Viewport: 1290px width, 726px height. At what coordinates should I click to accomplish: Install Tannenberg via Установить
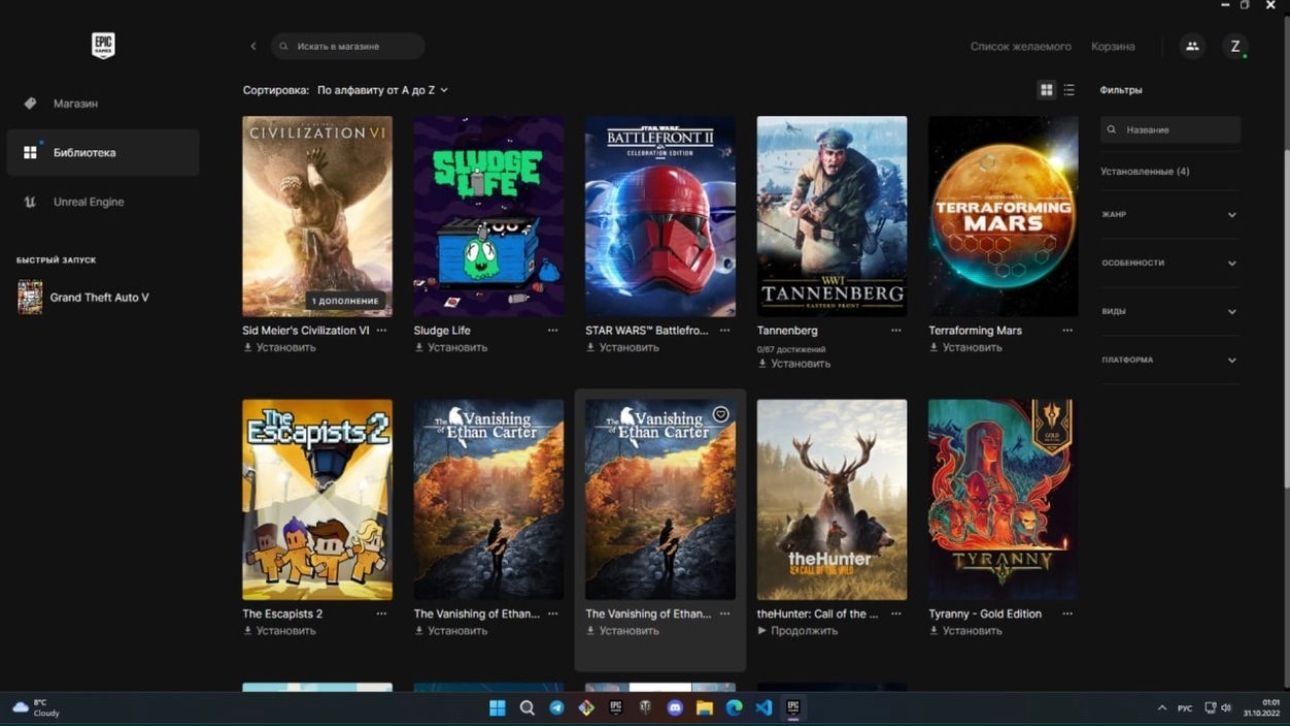(794, 364)
